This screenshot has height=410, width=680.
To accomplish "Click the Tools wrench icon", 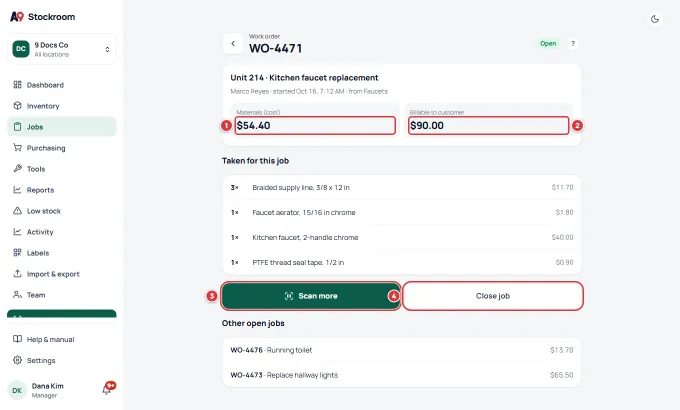I will pos(17,168).
